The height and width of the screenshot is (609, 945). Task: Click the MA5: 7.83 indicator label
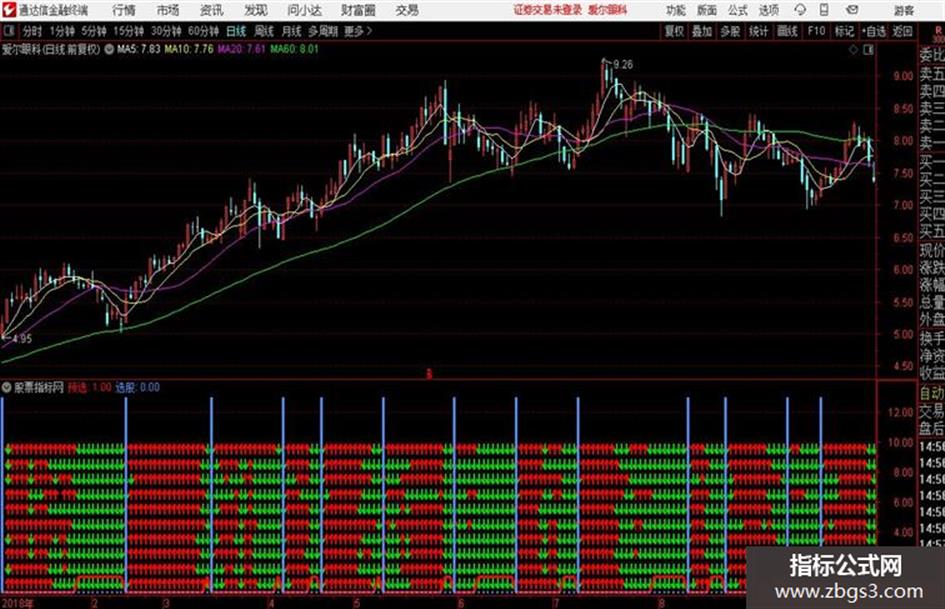[x=139, y=49]
